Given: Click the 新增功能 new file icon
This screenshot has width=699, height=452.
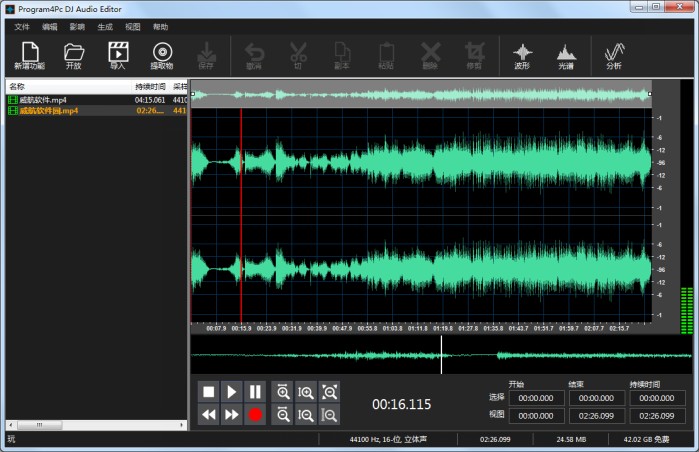Looking at the screenshot, I should [x=29, y=54].
